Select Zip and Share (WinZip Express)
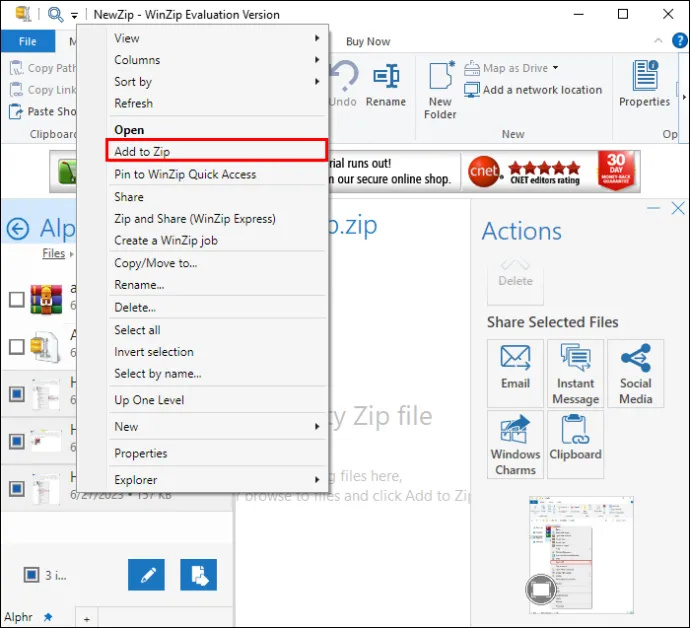 click(x=195, y=219)
